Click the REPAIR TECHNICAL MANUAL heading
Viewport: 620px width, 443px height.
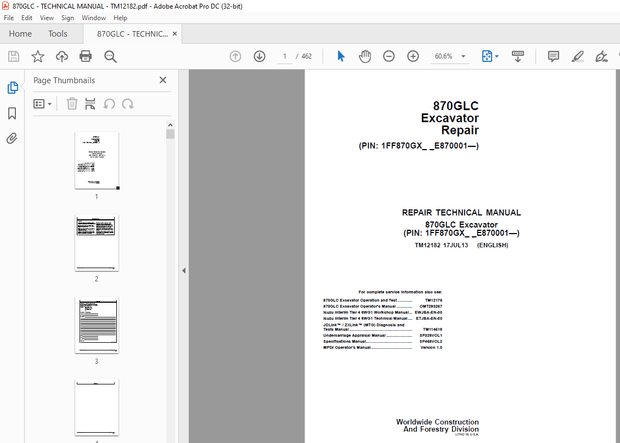(461, 212)
